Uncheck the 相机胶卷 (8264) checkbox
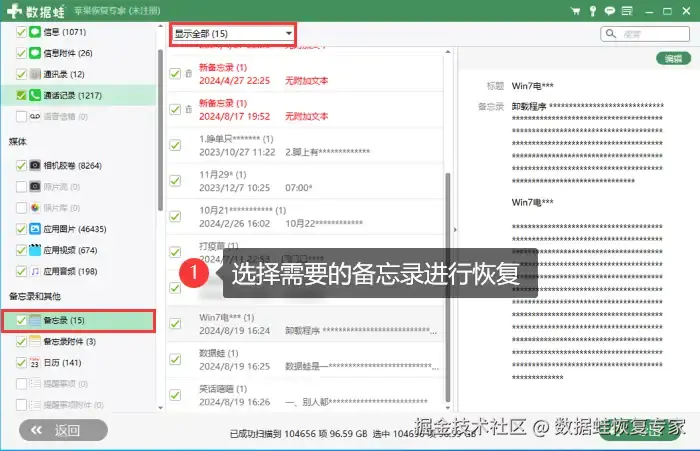 click(x=21, y=165)
